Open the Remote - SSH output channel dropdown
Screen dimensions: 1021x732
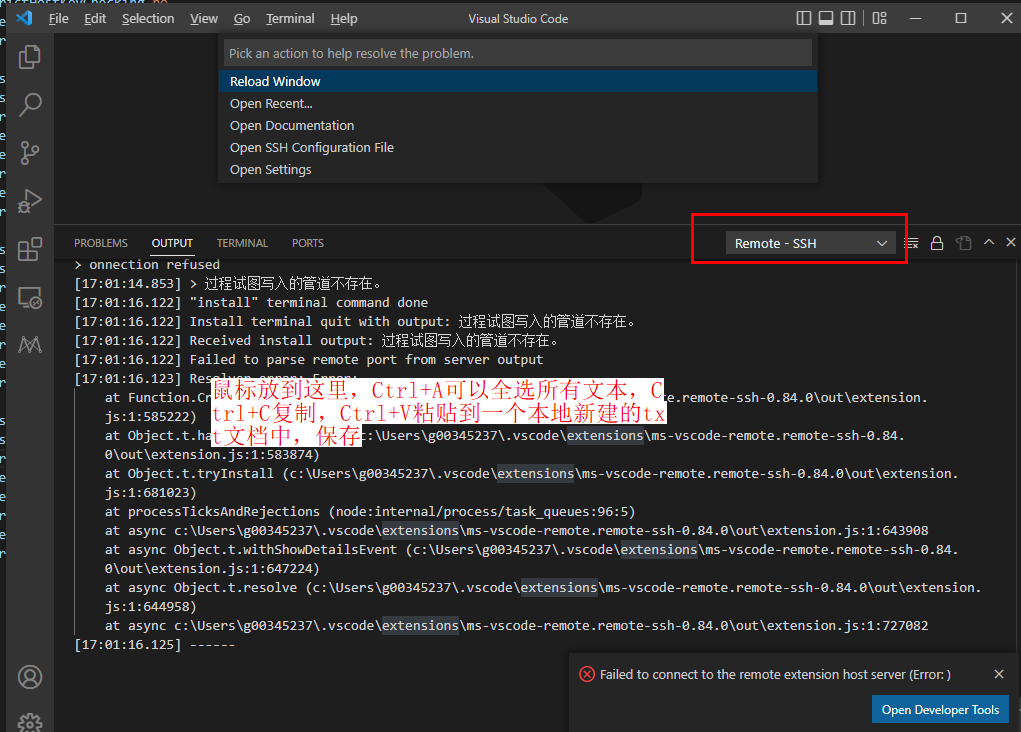click(811, 243)
